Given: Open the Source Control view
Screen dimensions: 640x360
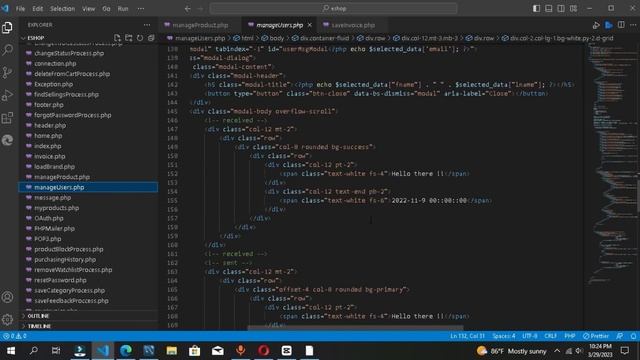Looking at the screenshot, I should point(7,73).
